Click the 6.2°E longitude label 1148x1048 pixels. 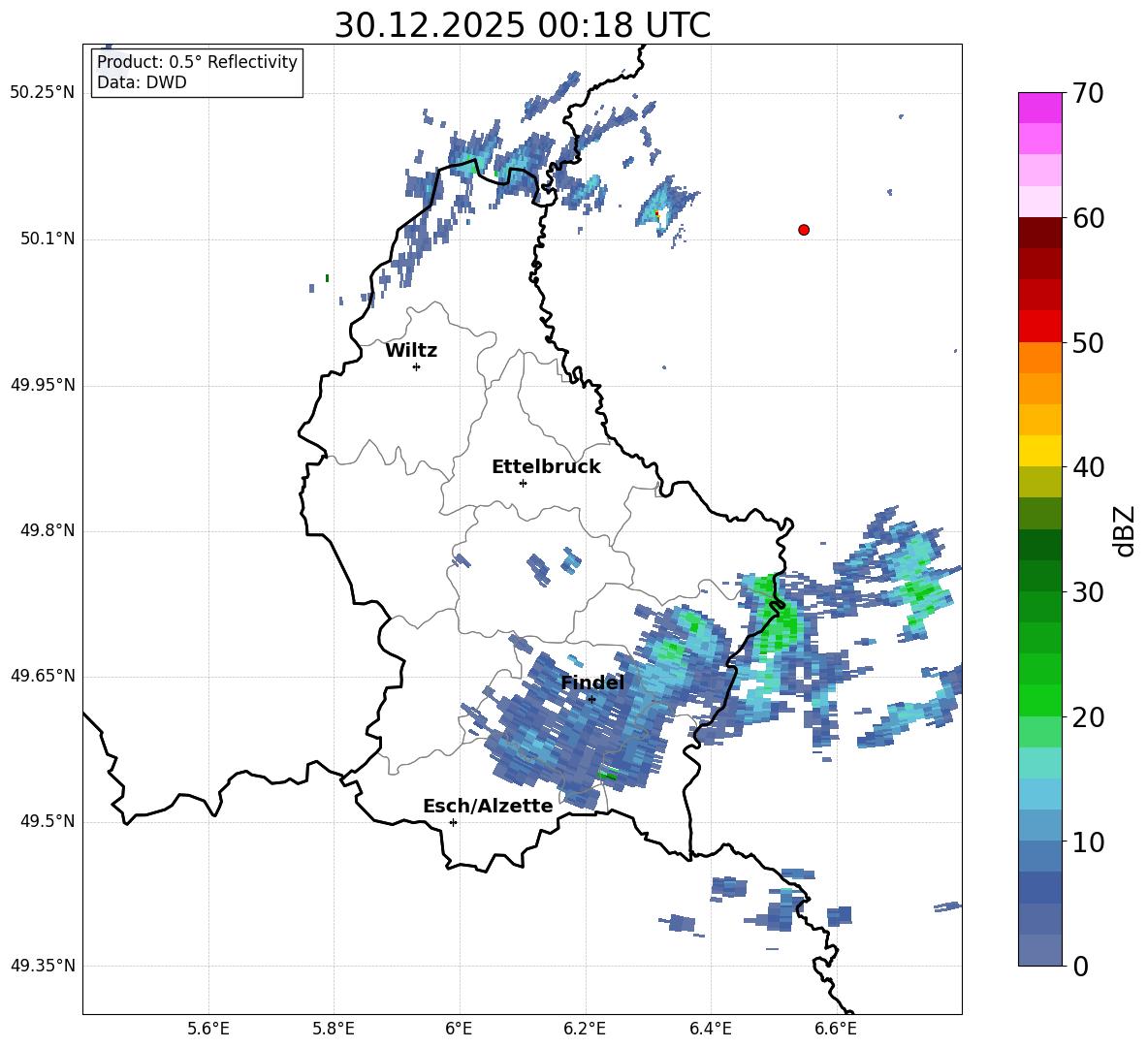point(585,1029)
